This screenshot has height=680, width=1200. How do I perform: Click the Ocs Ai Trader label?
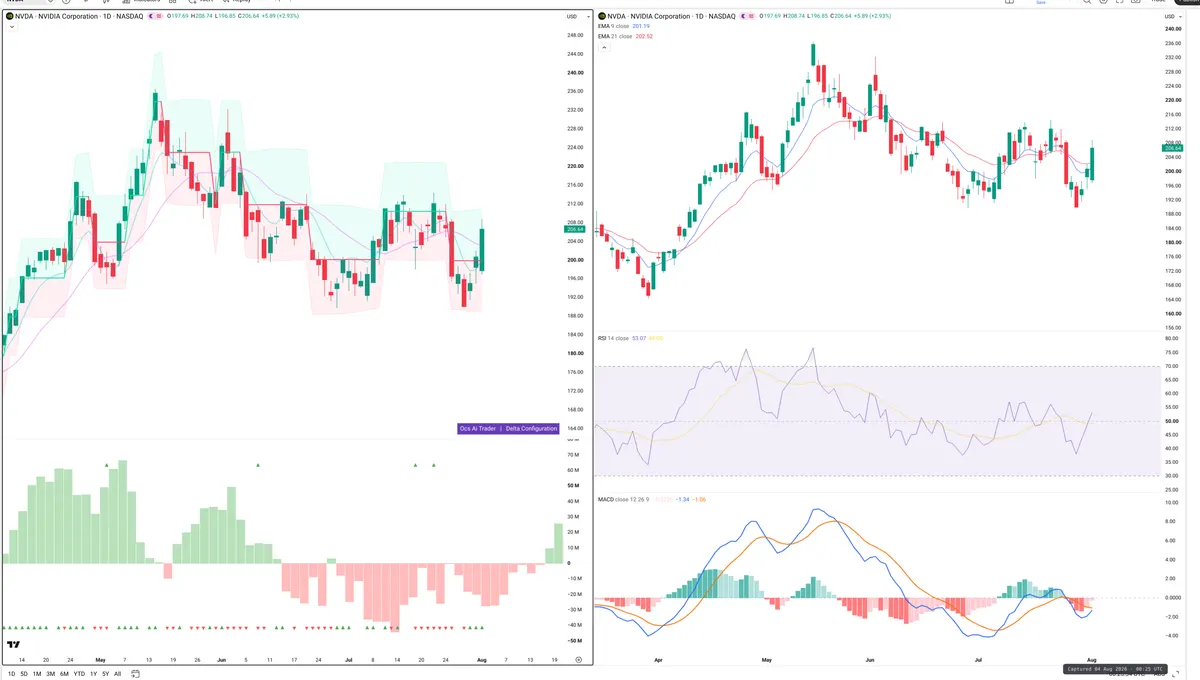[478, 428]
